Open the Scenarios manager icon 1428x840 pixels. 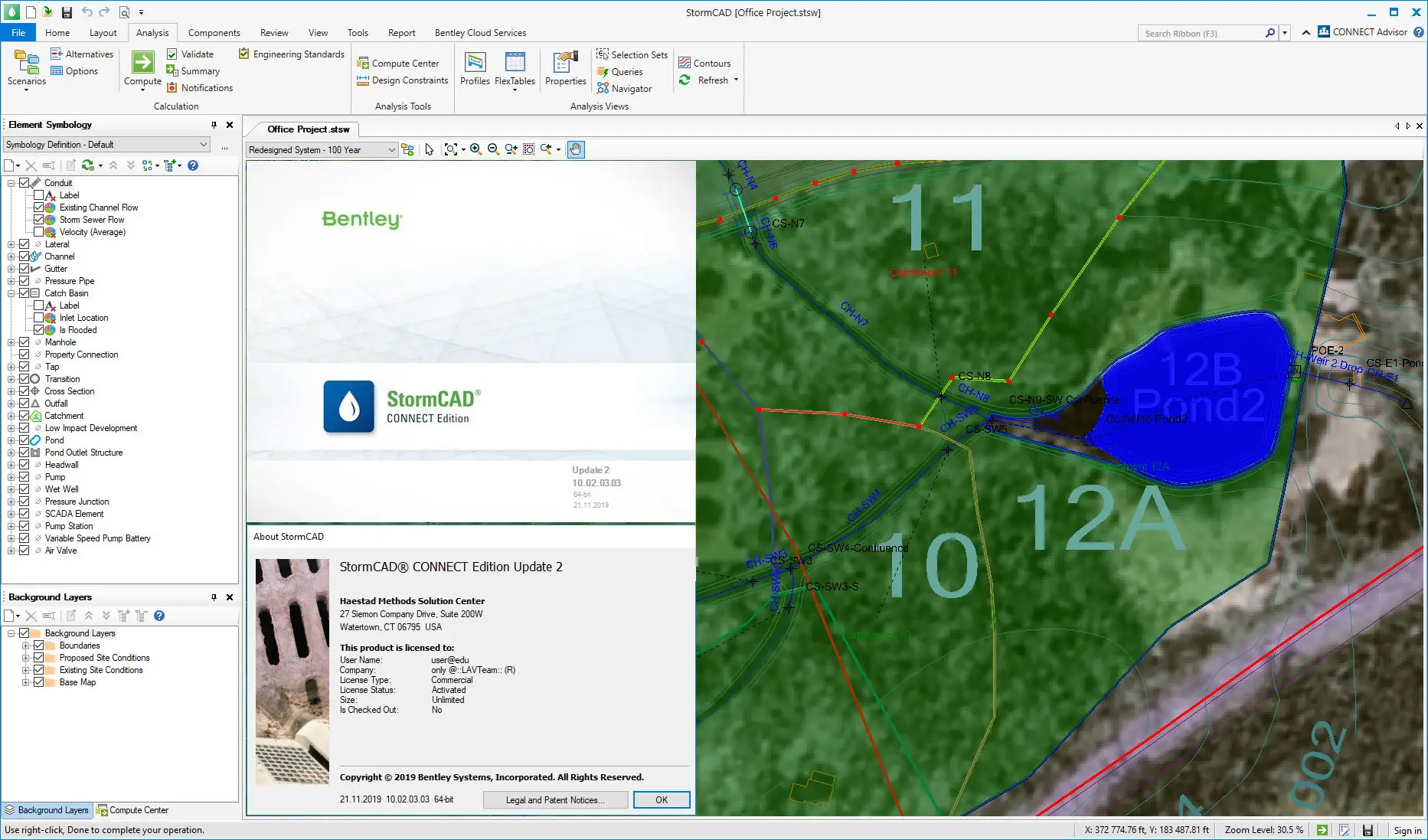[x=26, y=63]
